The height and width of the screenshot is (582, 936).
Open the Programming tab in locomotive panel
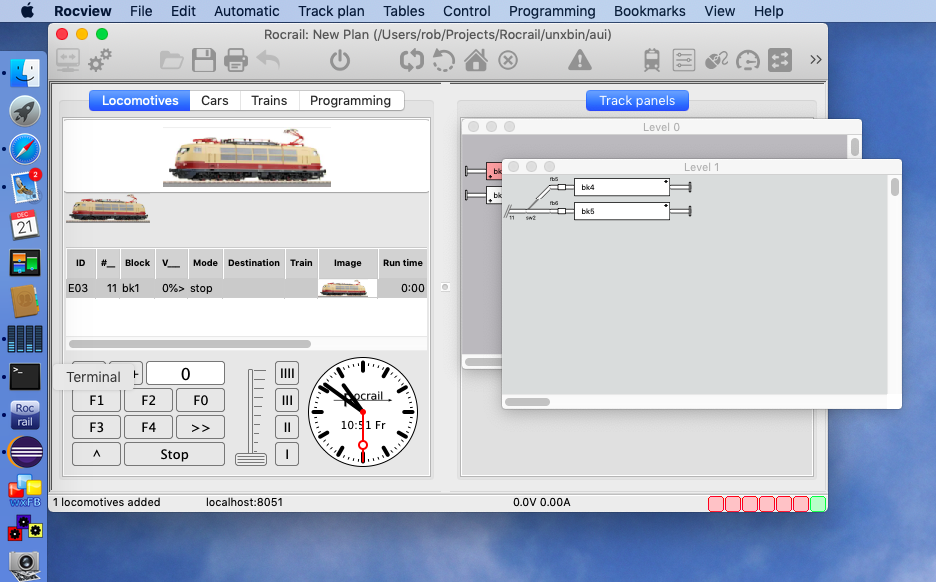point(350,101)
